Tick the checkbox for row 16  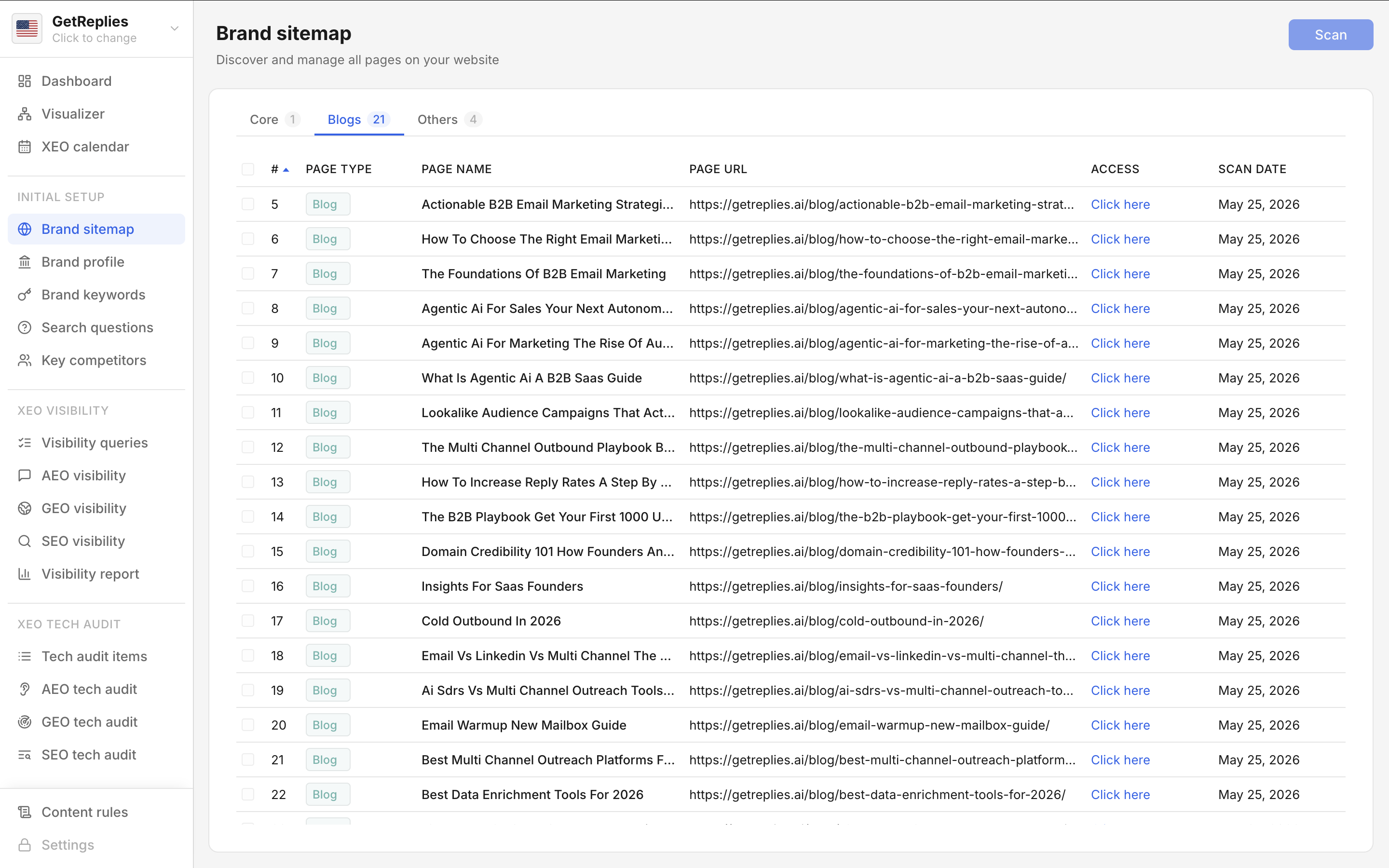(248, 585)
